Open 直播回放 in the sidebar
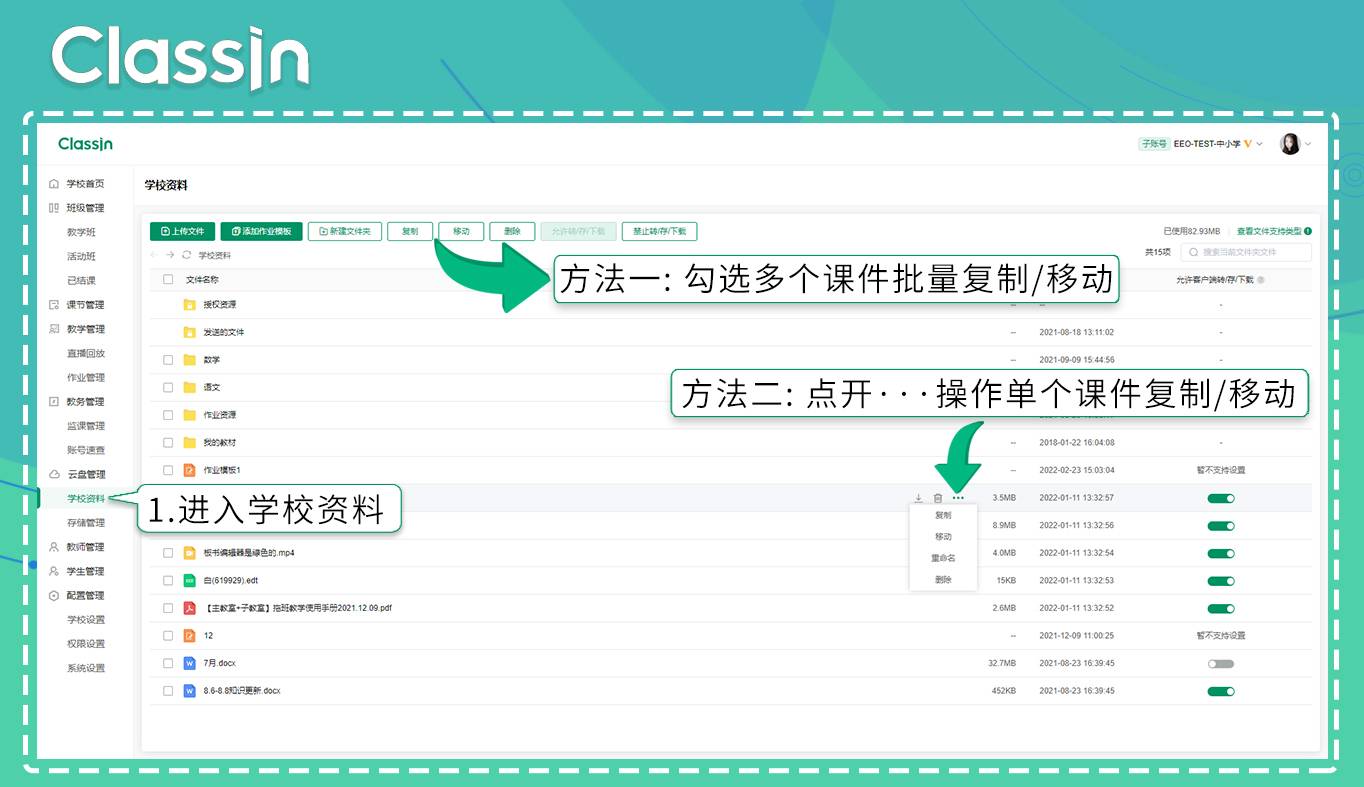 point(85,353)
